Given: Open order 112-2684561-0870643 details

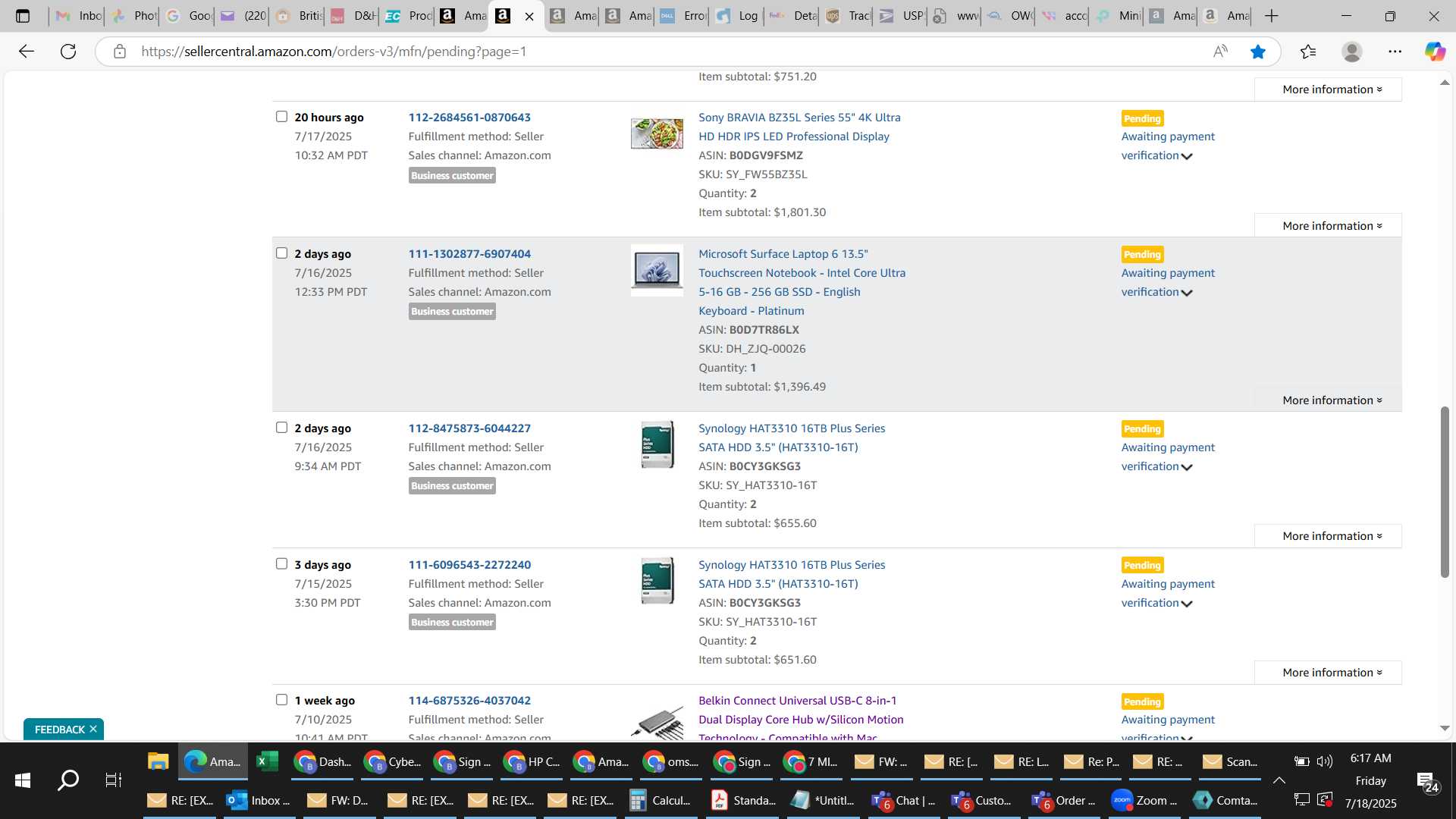Looking at the screenshot, I should click(469, 118).
